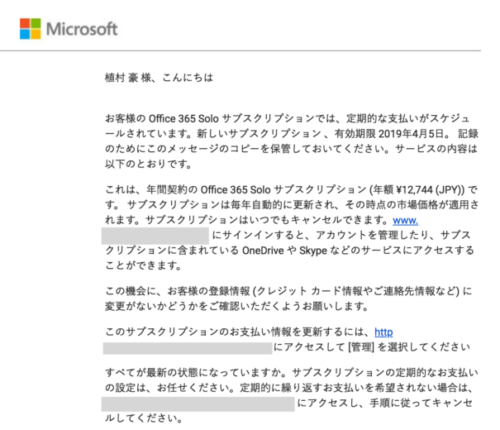The height and width of the screenshot is (430, 500).
Task: Click the Microsoft four-square logo
Action: point(30,29)
